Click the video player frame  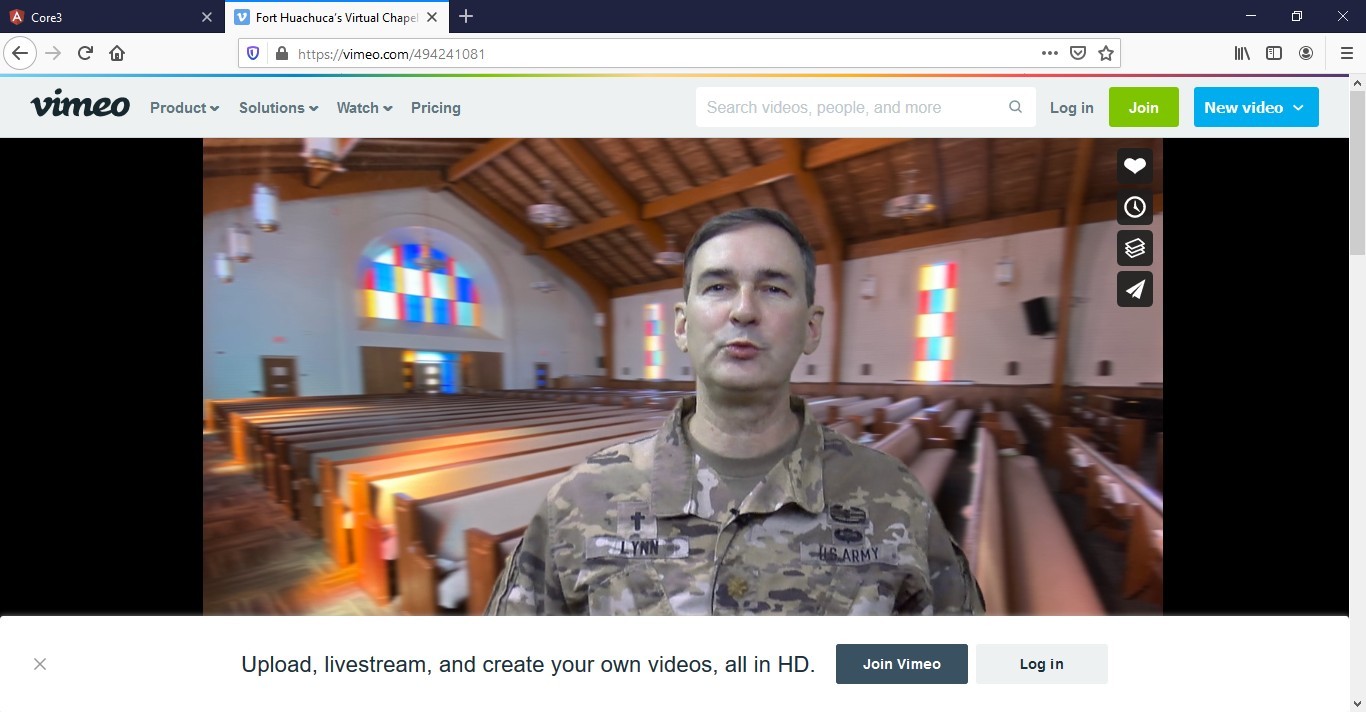[683, 376]
